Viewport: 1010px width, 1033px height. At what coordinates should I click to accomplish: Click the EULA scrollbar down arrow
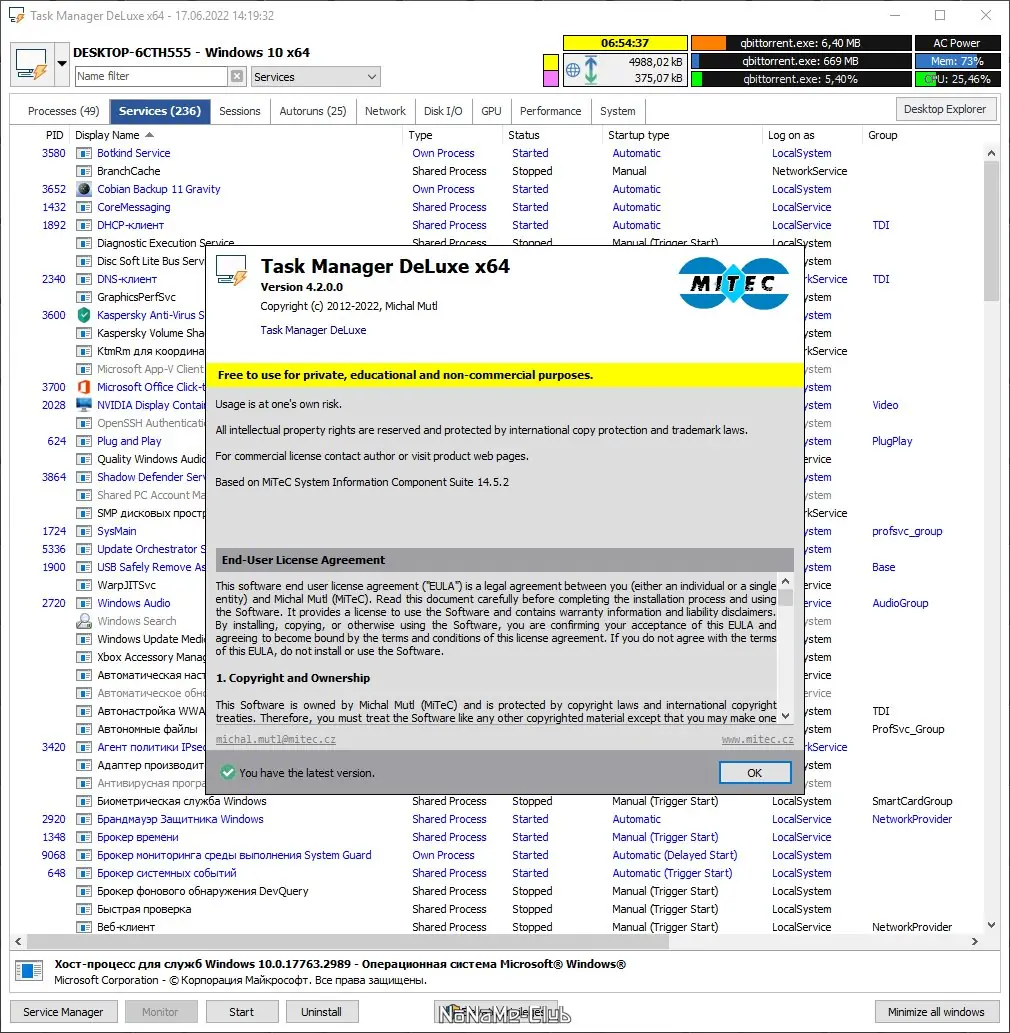coord(785,715)
